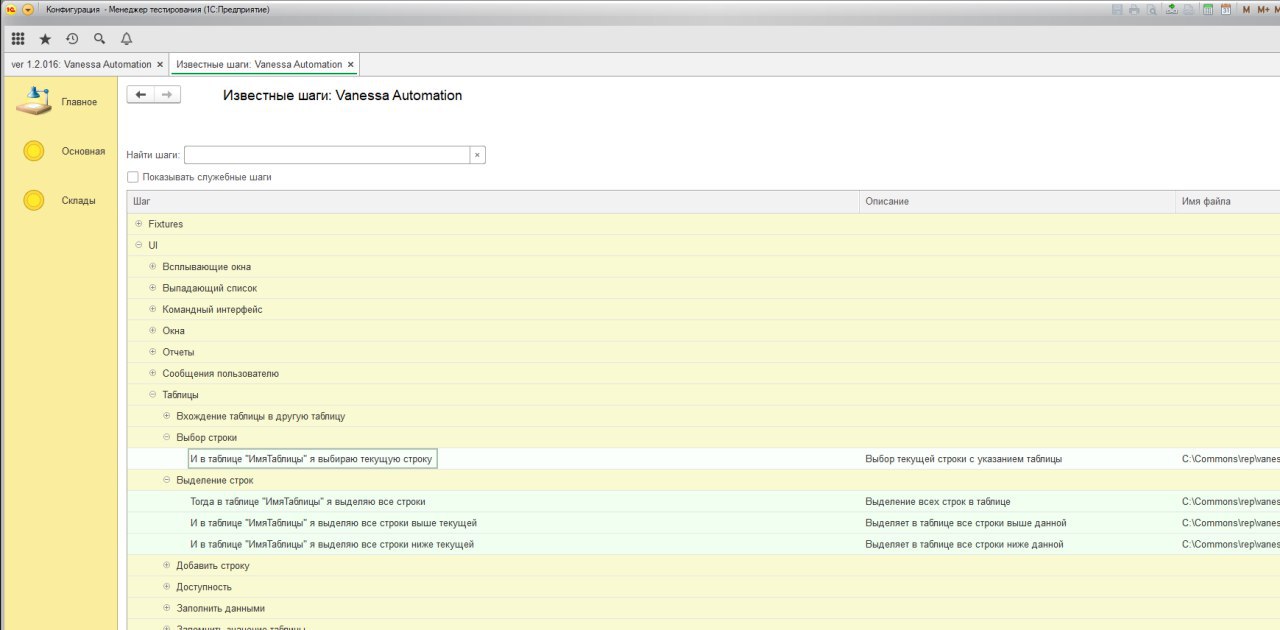Click the Print preview icon in title bar
Screen dimensions: 1280x630
(x=1151, y=9)
